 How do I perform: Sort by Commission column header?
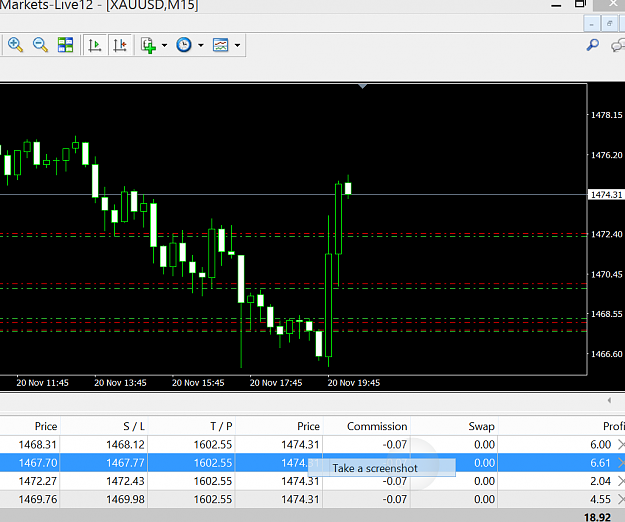tap(377, 426)
